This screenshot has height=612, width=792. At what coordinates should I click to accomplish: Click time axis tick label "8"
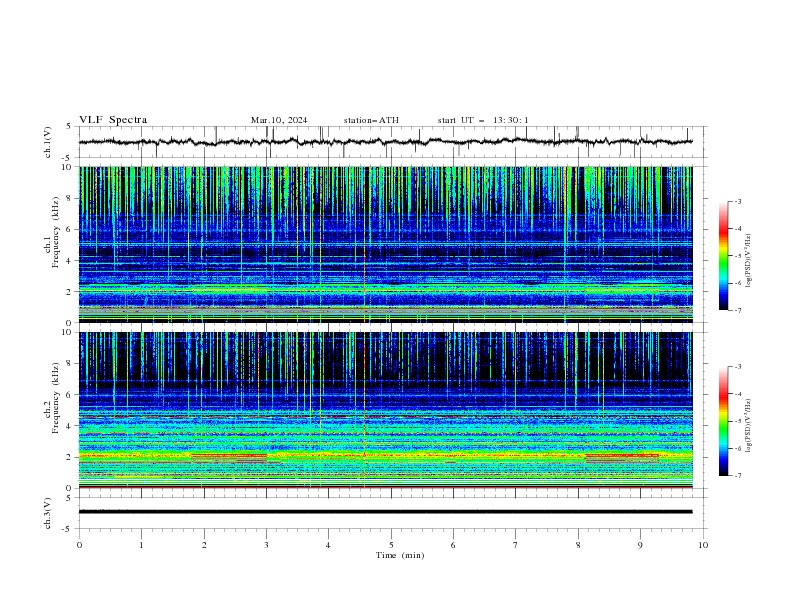click(578, 545)
